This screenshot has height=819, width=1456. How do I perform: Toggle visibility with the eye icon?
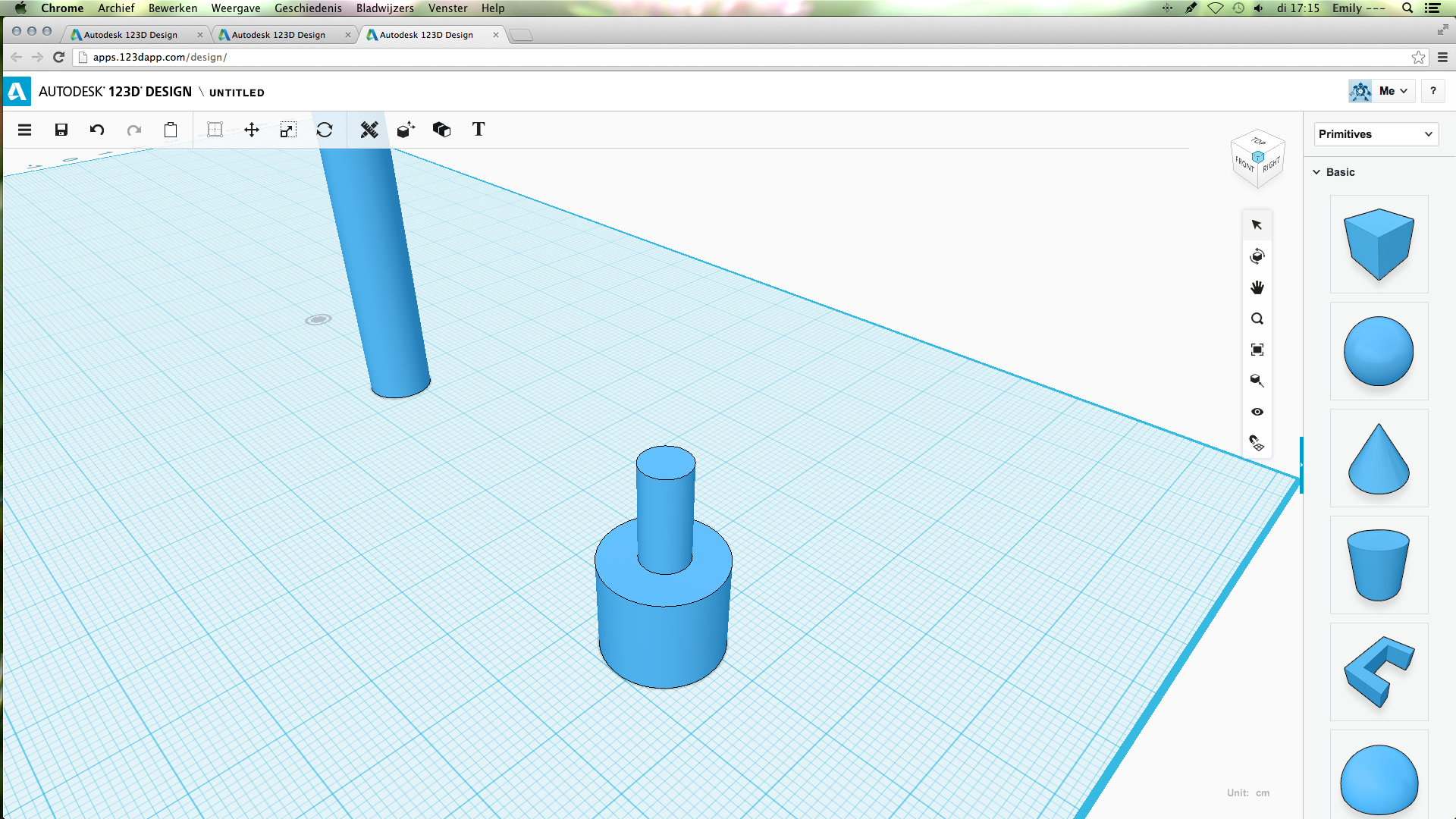coord(1257,412)
